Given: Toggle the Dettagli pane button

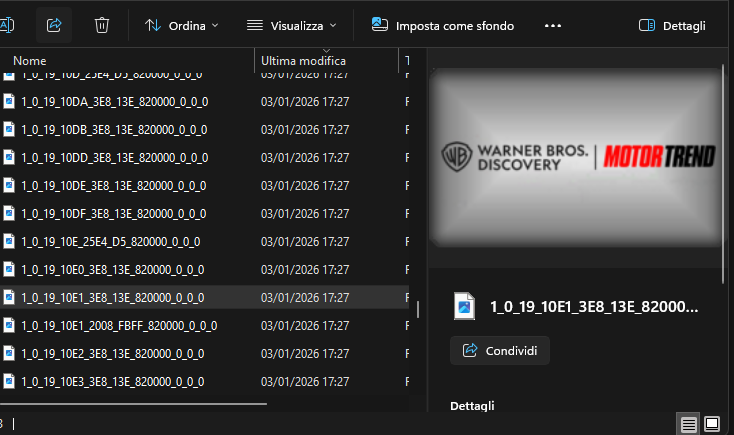Looking at the screenshot, I should tap(672, 25).
